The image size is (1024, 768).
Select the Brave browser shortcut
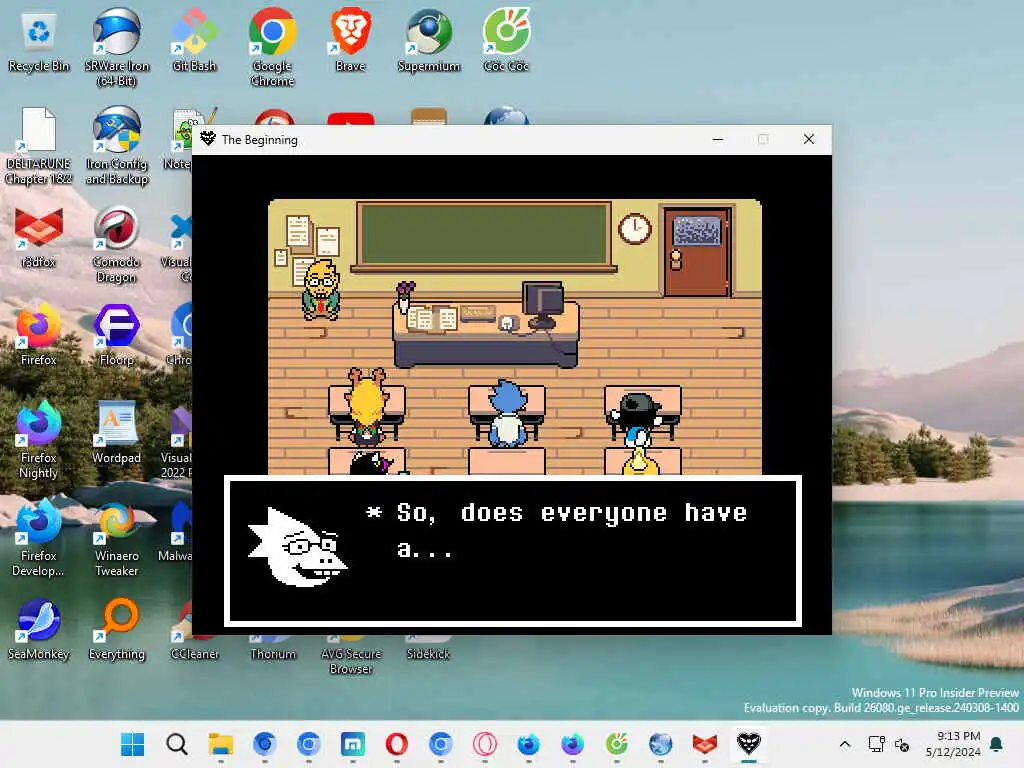351,40
